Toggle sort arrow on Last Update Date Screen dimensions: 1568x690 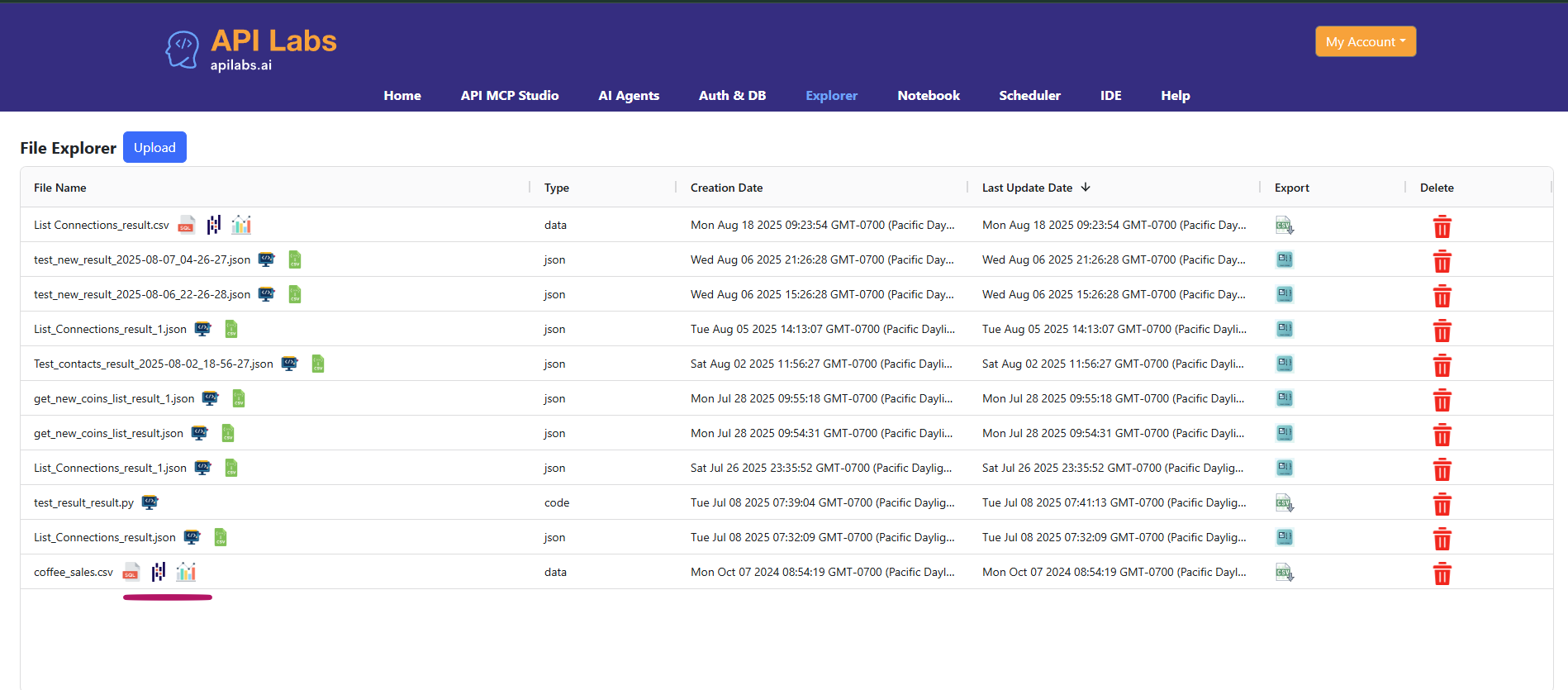point(1086,188)
